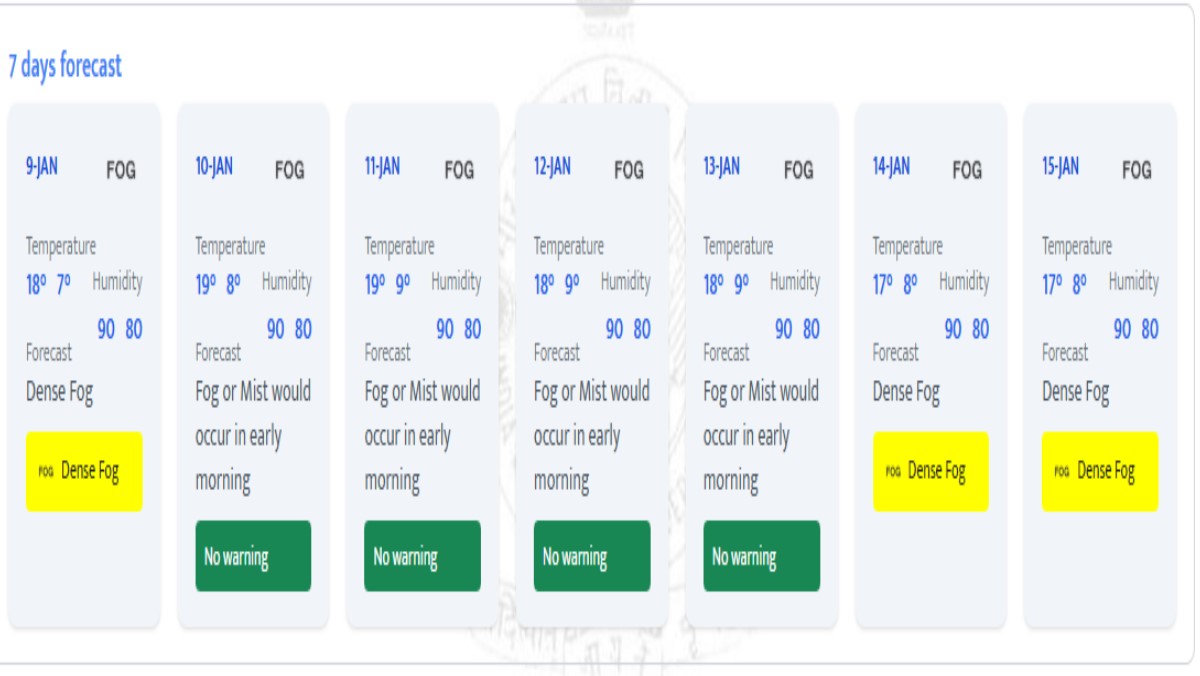The width and height of the screenshot is (1200, 676).
Task: Click the fog icon in 9-JAN Dense Fog badge
Action: coord(46,472)
